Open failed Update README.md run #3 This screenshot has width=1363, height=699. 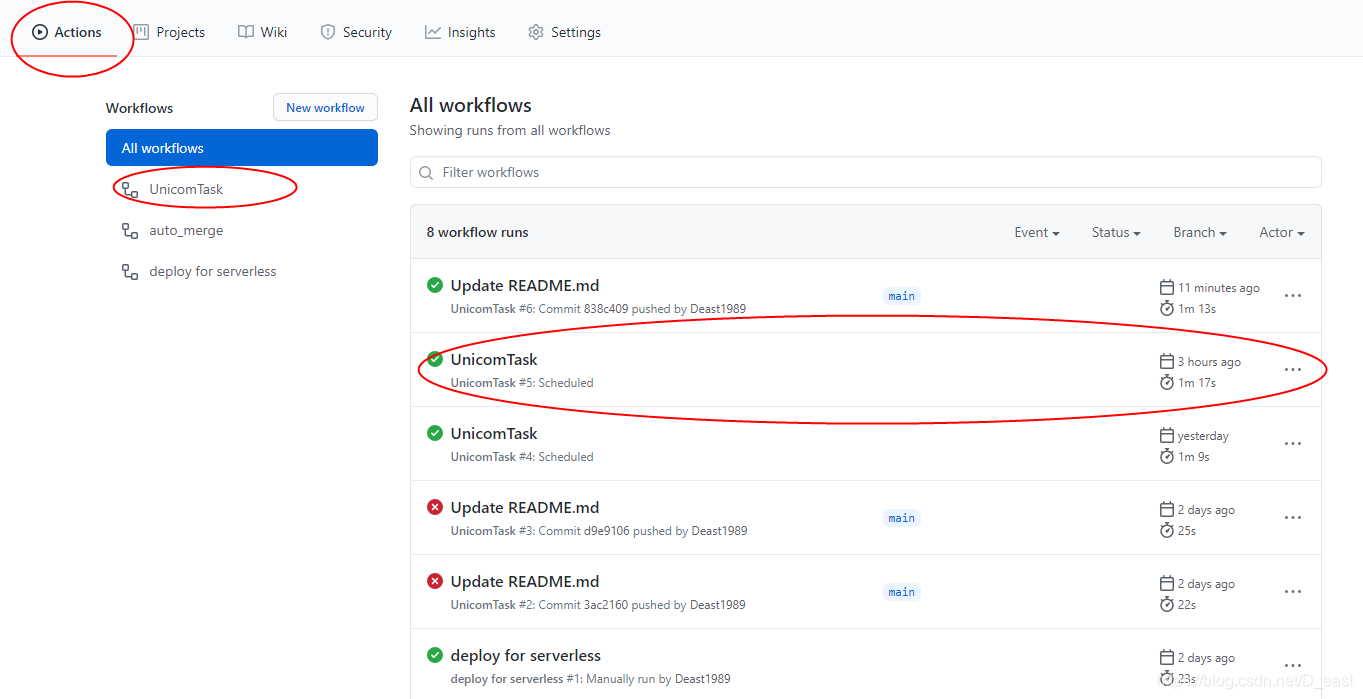click(525, 507)
